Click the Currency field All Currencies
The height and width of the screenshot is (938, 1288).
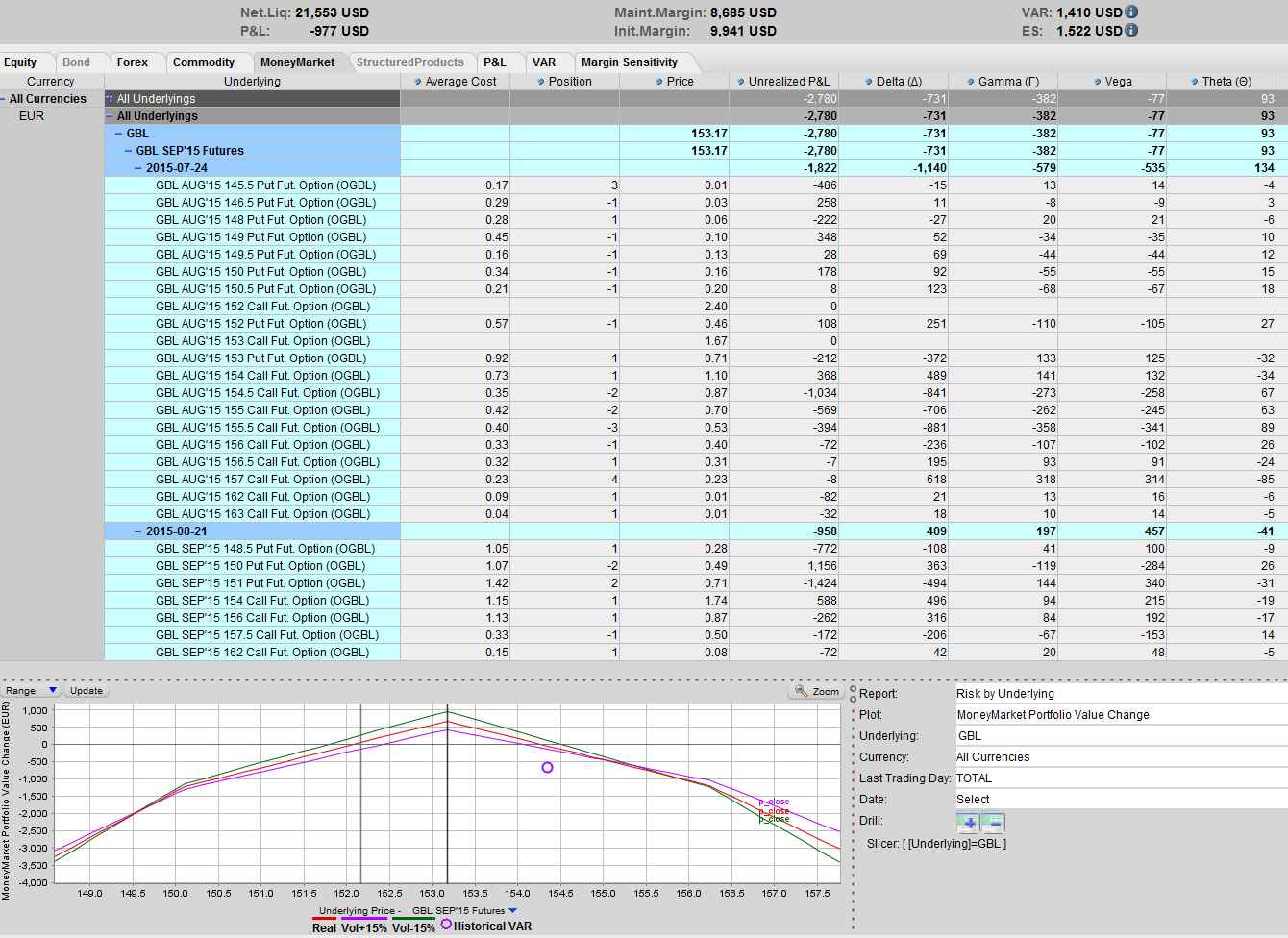click(1121, 757)
